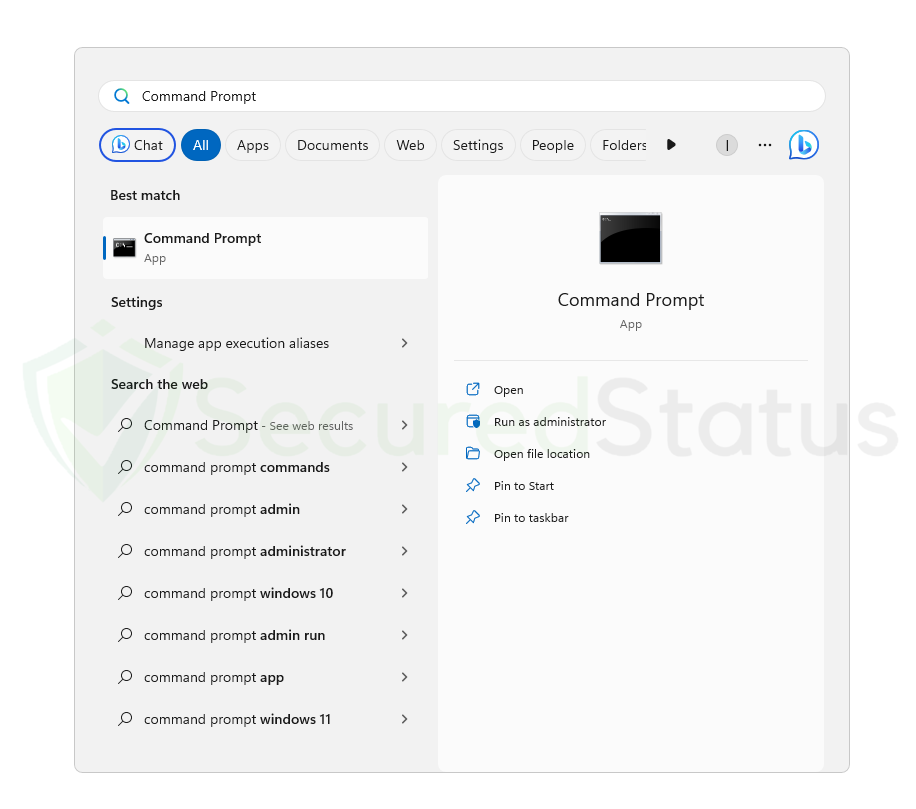The height and width of the screenshot is (809, 916).
Task: Click search icon beside 'command prompt admin' suggestion
Action: tap(125, 509)
